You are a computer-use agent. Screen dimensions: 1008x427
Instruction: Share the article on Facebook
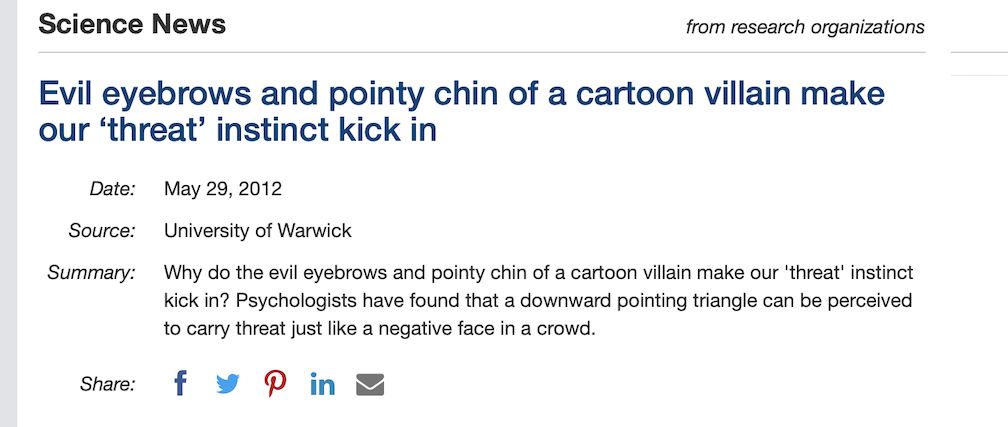pos(180,383)
